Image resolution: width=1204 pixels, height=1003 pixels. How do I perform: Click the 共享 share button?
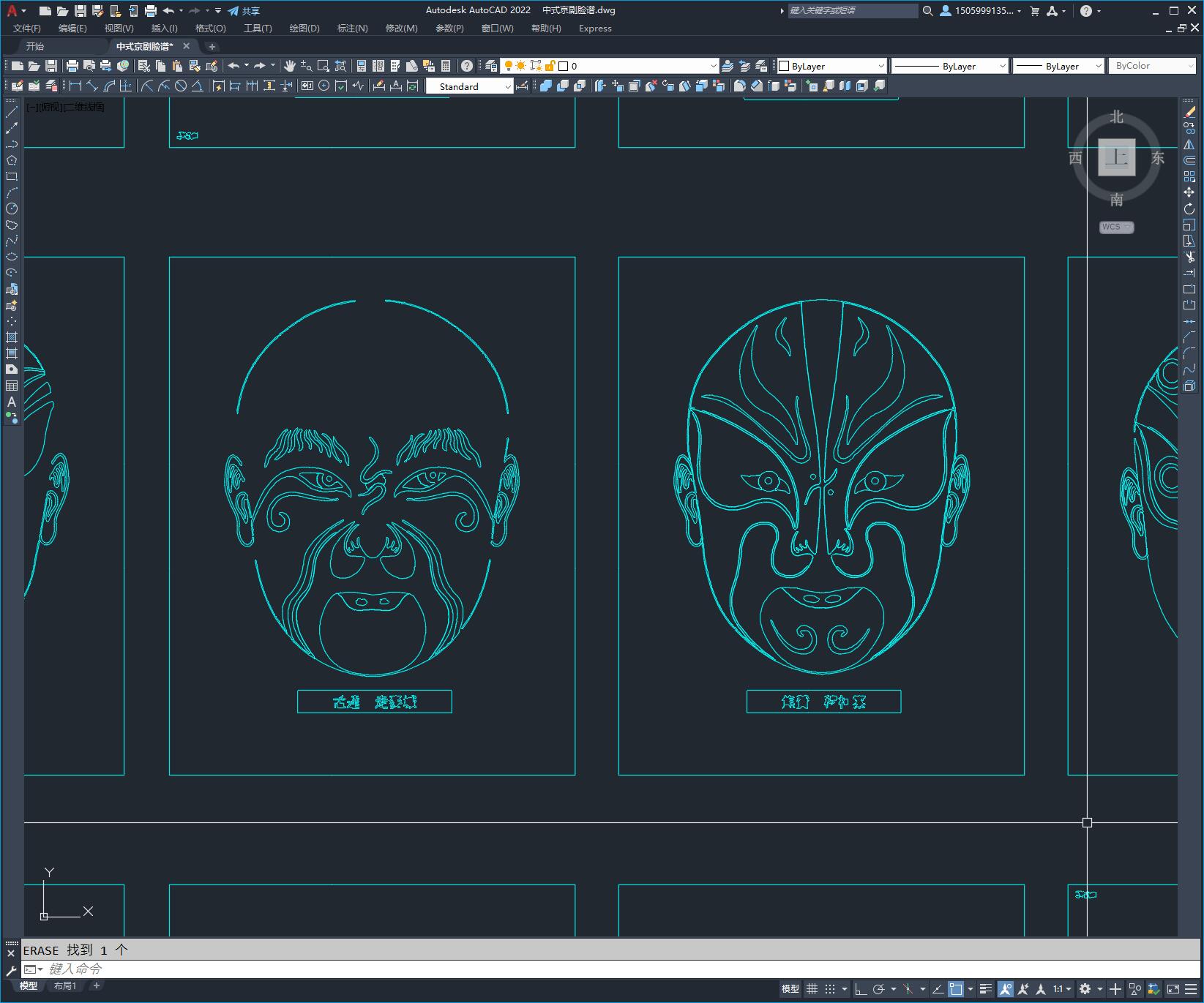click(x=244, y=11)
